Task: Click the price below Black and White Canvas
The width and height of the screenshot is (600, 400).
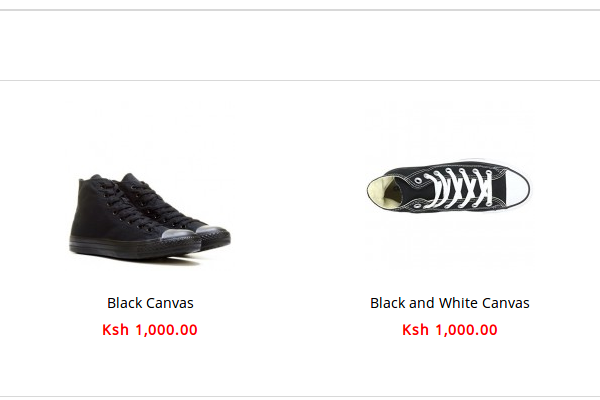Action: [449, 330]
